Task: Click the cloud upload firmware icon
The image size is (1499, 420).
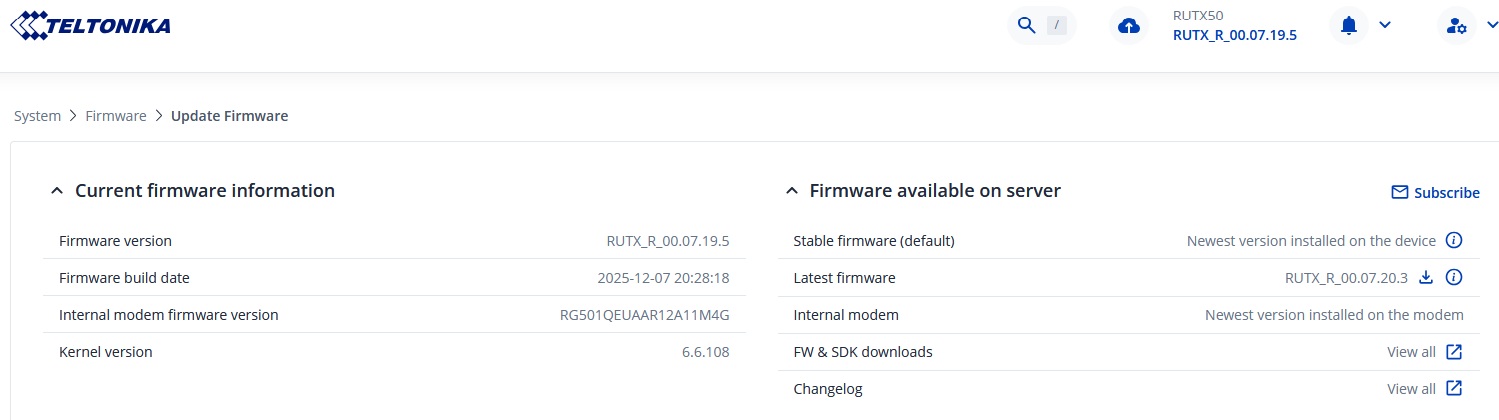Action: point(1129,26)
